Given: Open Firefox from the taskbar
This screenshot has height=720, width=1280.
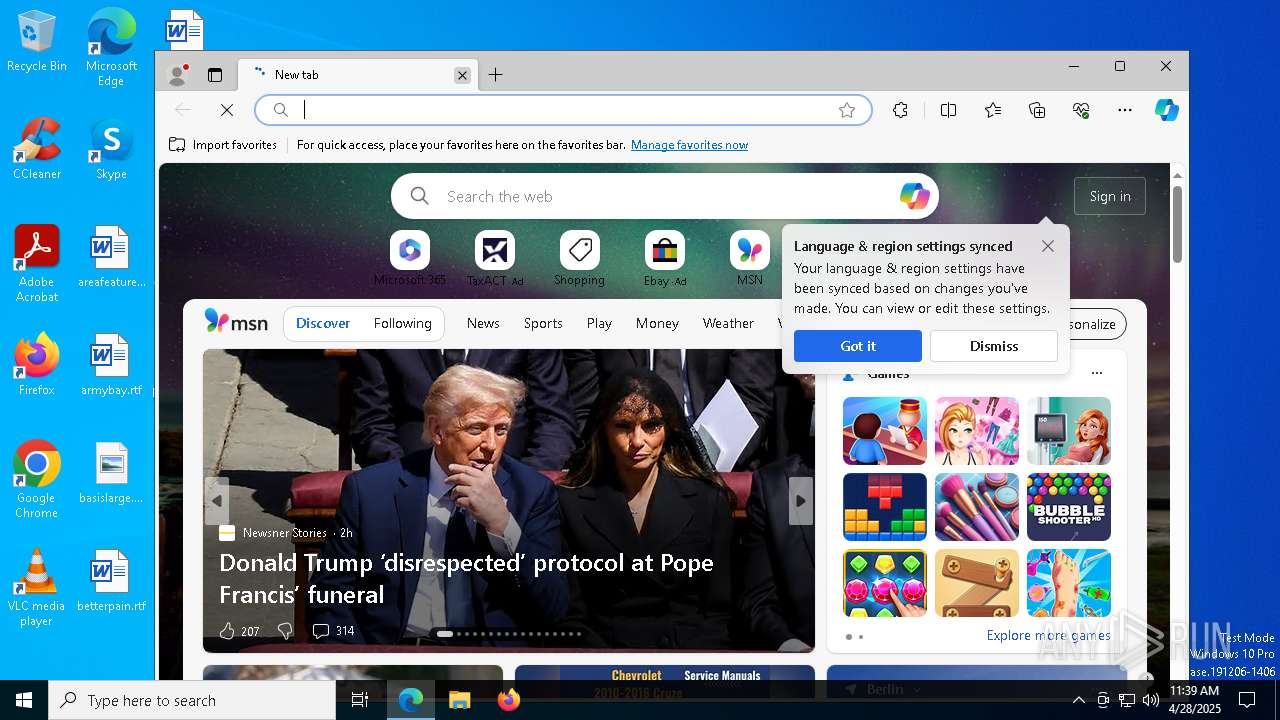Looking at the screenshot, I should click(x=509, y=700).
